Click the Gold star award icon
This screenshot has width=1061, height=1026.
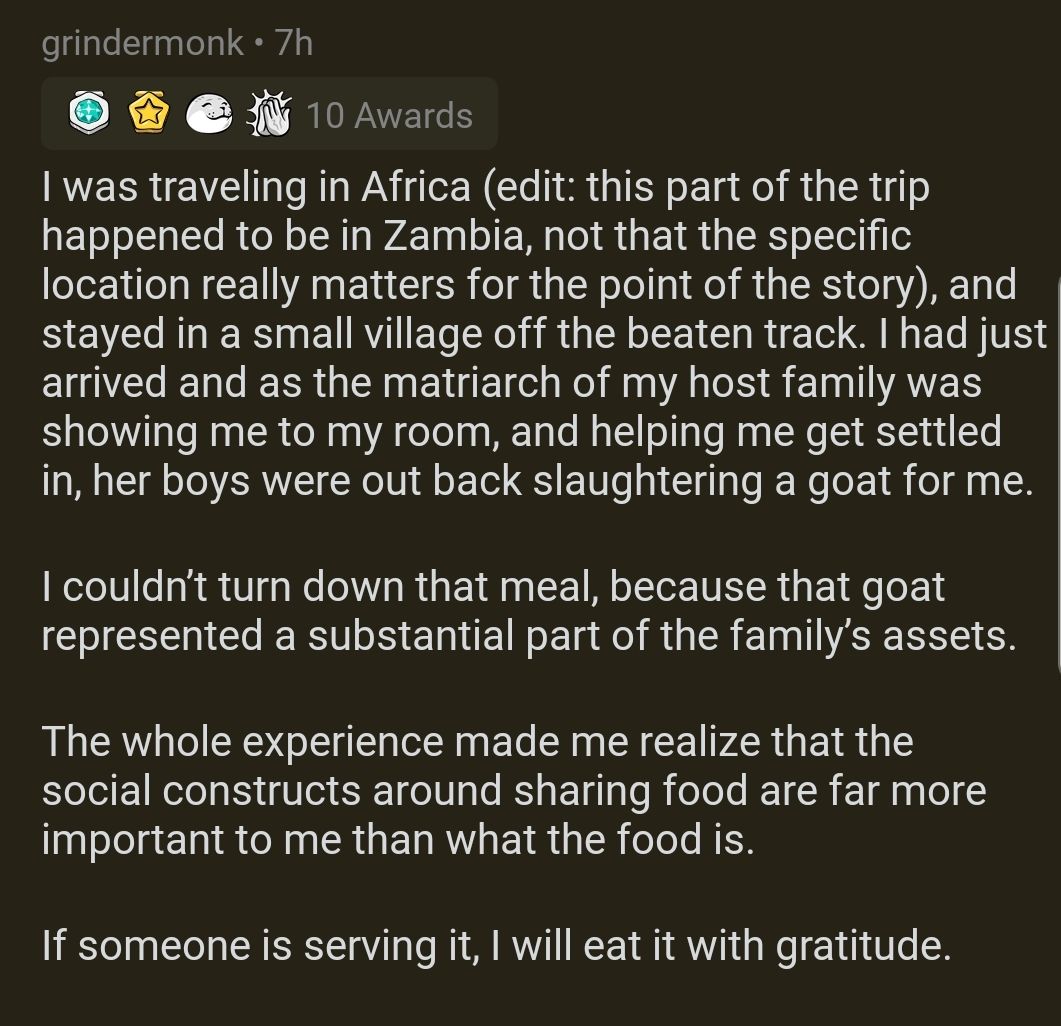coord(148,115)
